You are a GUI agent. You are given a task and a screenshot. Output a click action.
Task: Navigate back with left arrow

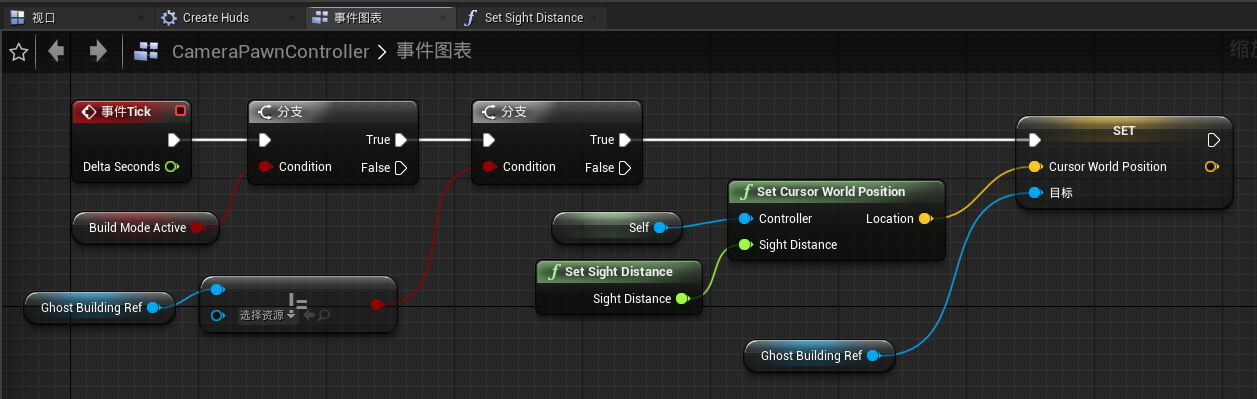pyautogui.click(x=56, y=51)
